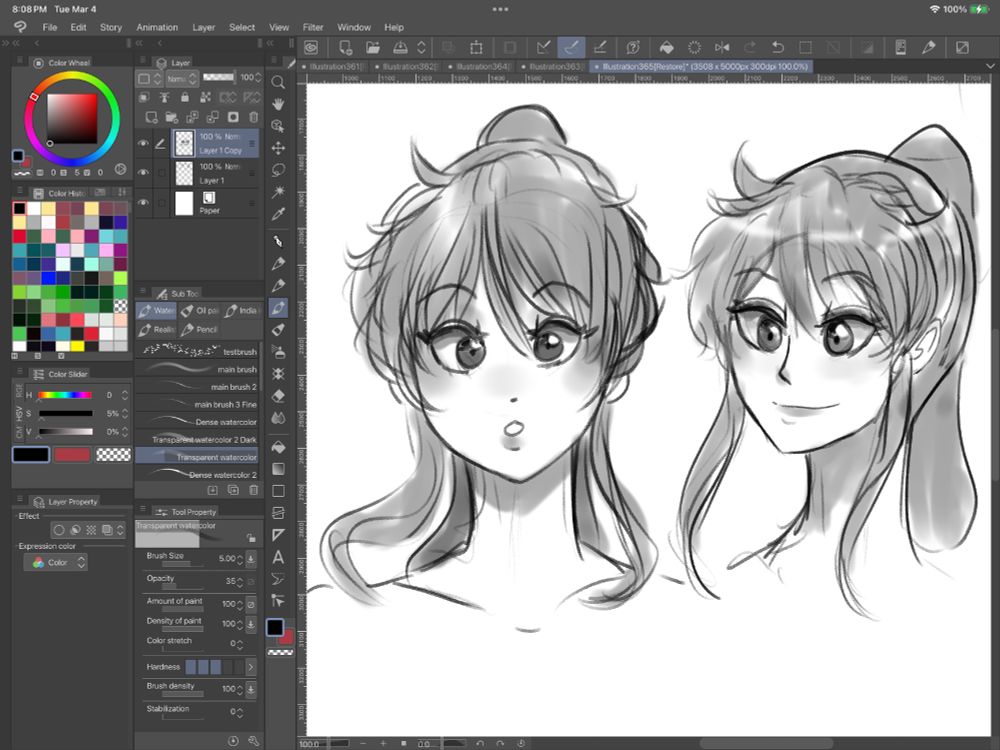Image resolution: width=1000 pixels, height=750 pixels.
Task: Select the Lasso selection tool
Action: pos(278,170)
